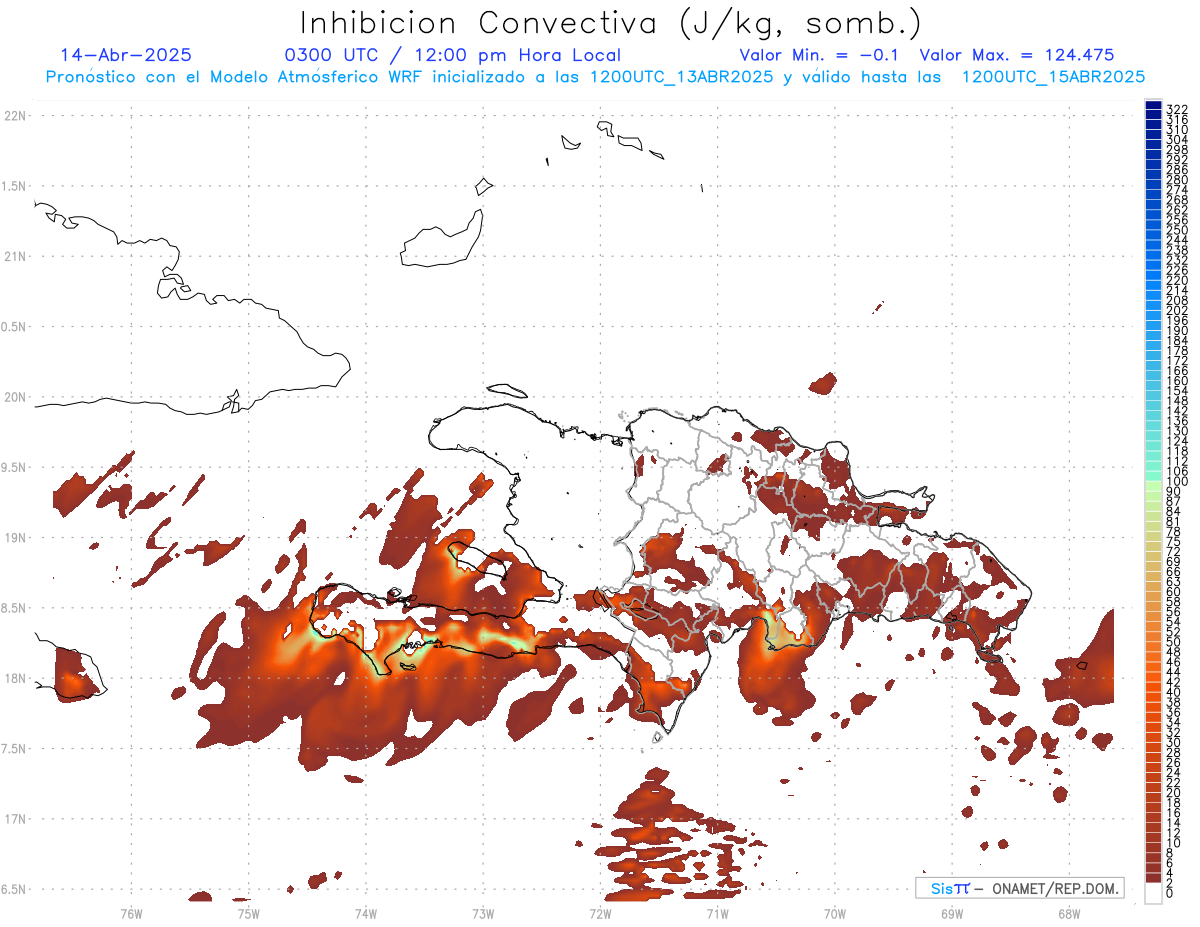Click the "0.5N" latitude label
This screenshot has width=1200, height=927.
(14, 326)
